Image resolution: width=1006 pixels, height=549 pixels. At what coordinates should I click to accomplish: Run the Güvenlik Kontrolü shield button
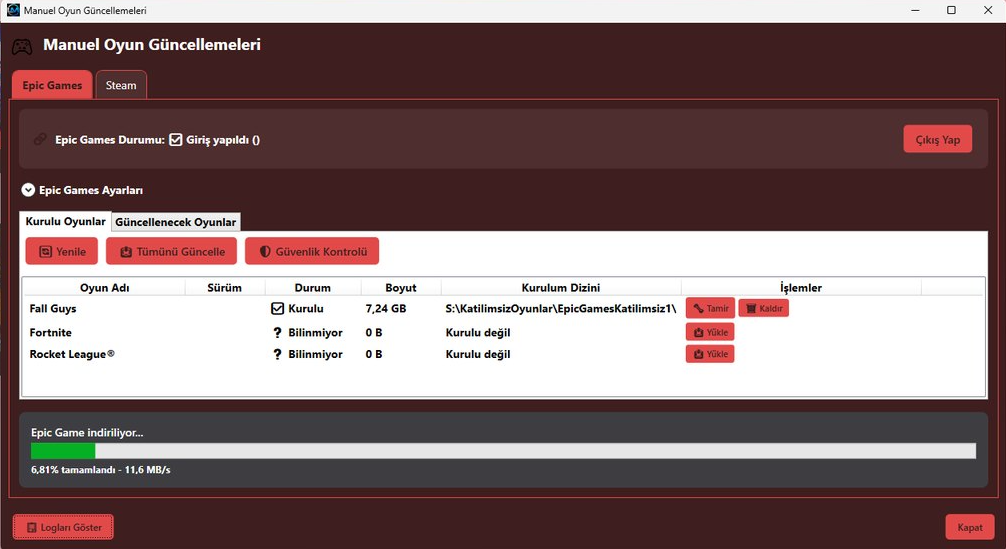311,251
